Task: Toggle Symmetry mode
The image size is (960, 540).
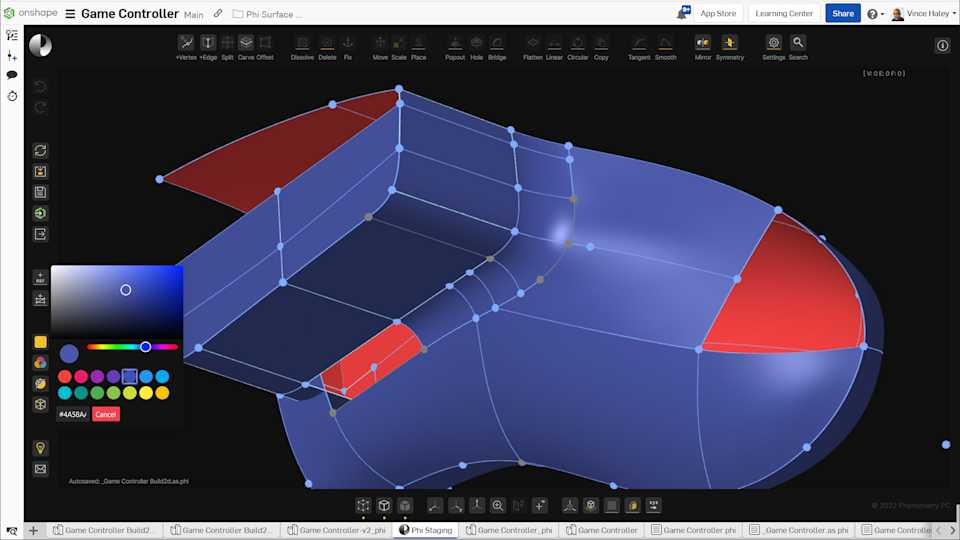Action: [729, 47]
